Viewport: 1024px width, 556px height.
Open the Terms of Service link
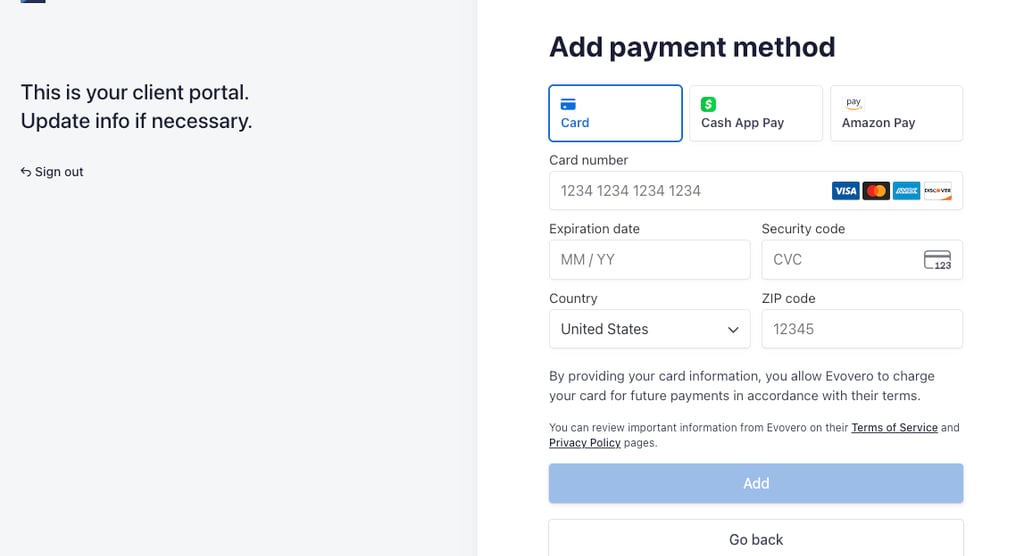point(894,428)
